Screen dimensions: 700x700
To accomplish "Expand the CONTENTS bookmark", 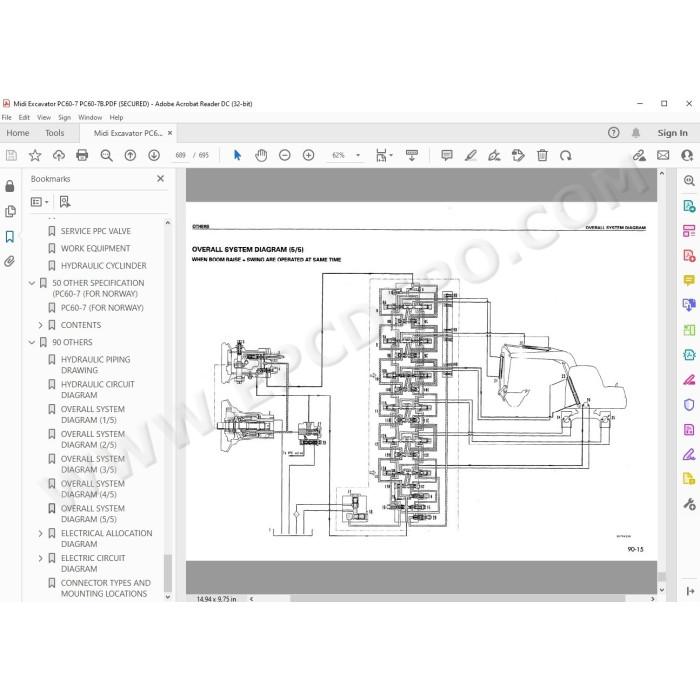I will tap(41, 325).
